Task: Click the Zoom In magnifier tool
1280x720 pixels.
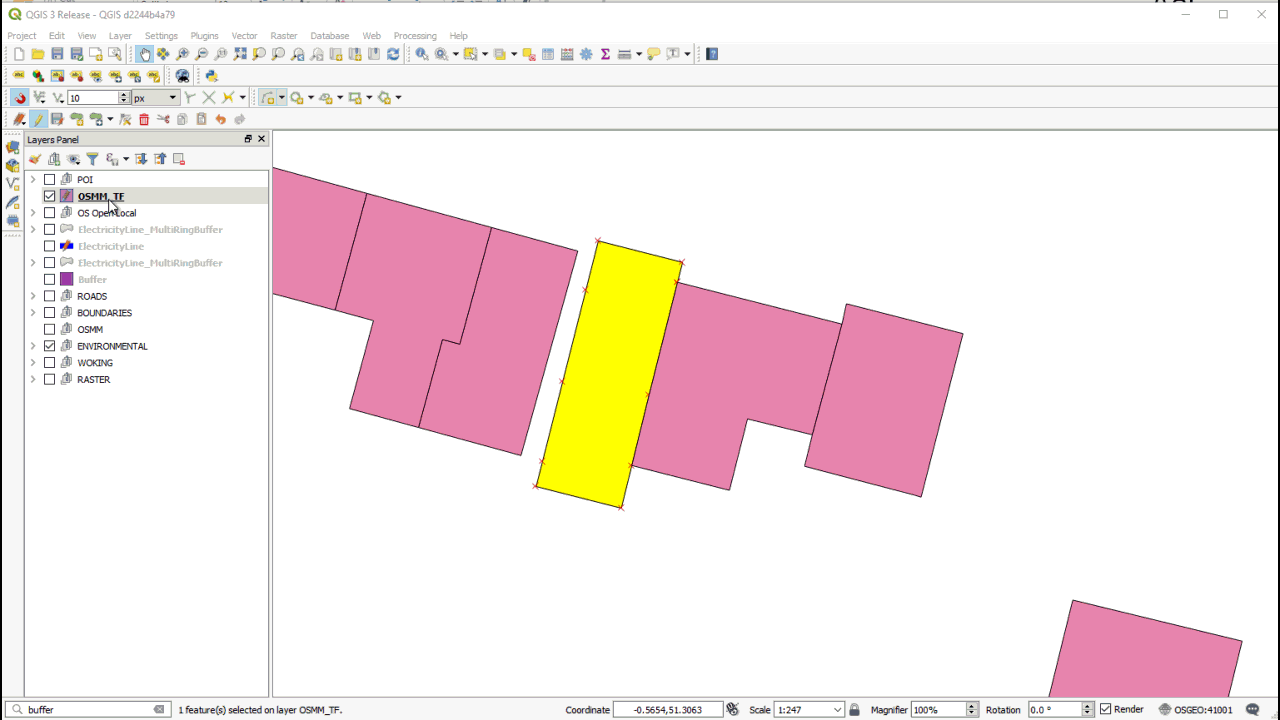Action: [x=182, y=54]
